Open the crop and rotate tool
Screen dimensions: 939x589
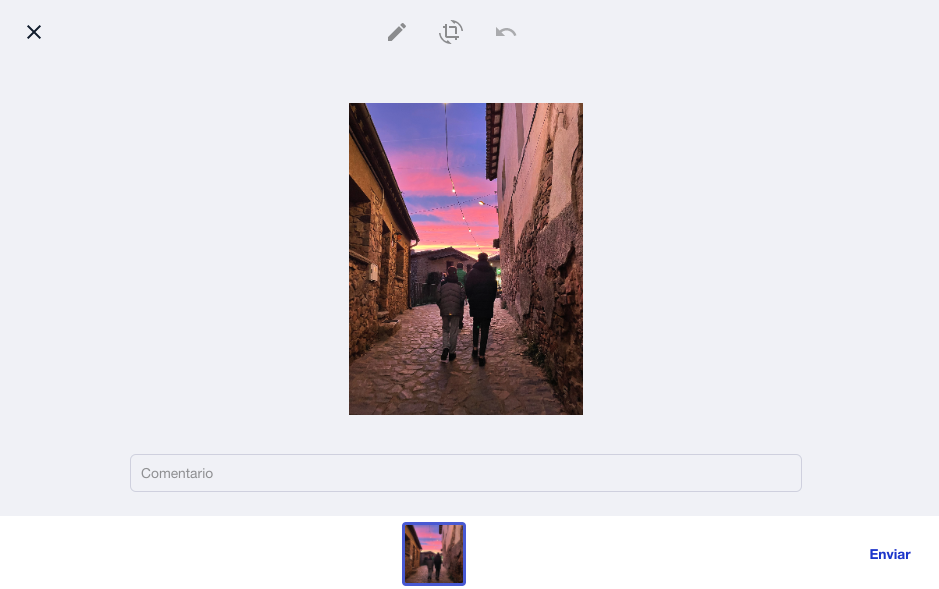point(451,32)
